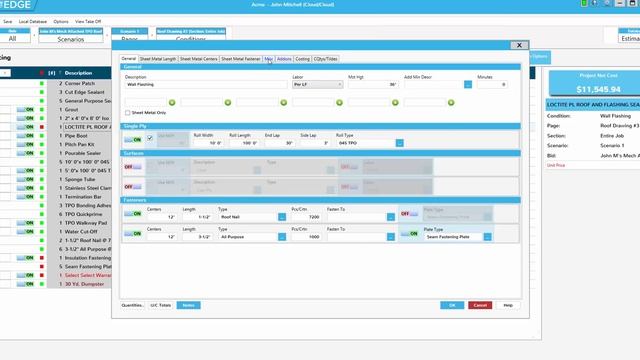Disable Seam Fastening Plate ON switch

point(409,233)
